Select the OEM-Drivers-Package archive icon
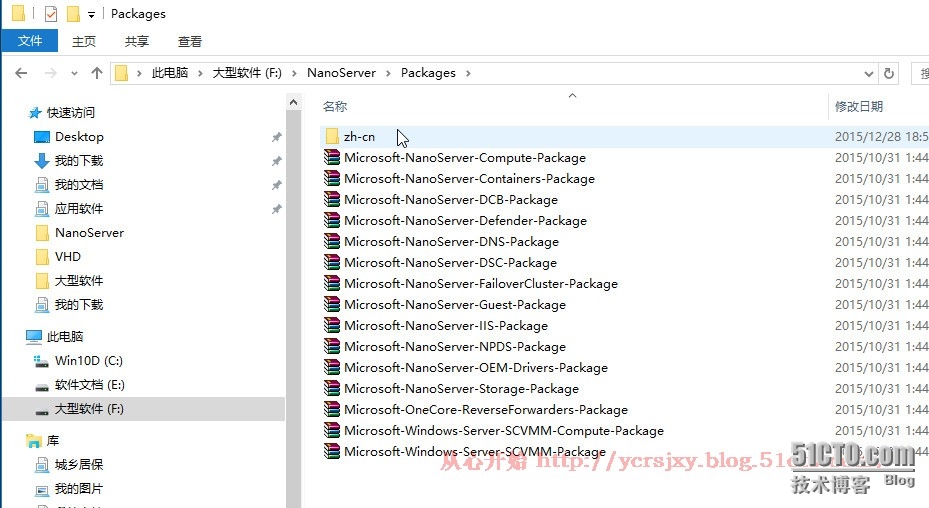 [x=332, y=368]
